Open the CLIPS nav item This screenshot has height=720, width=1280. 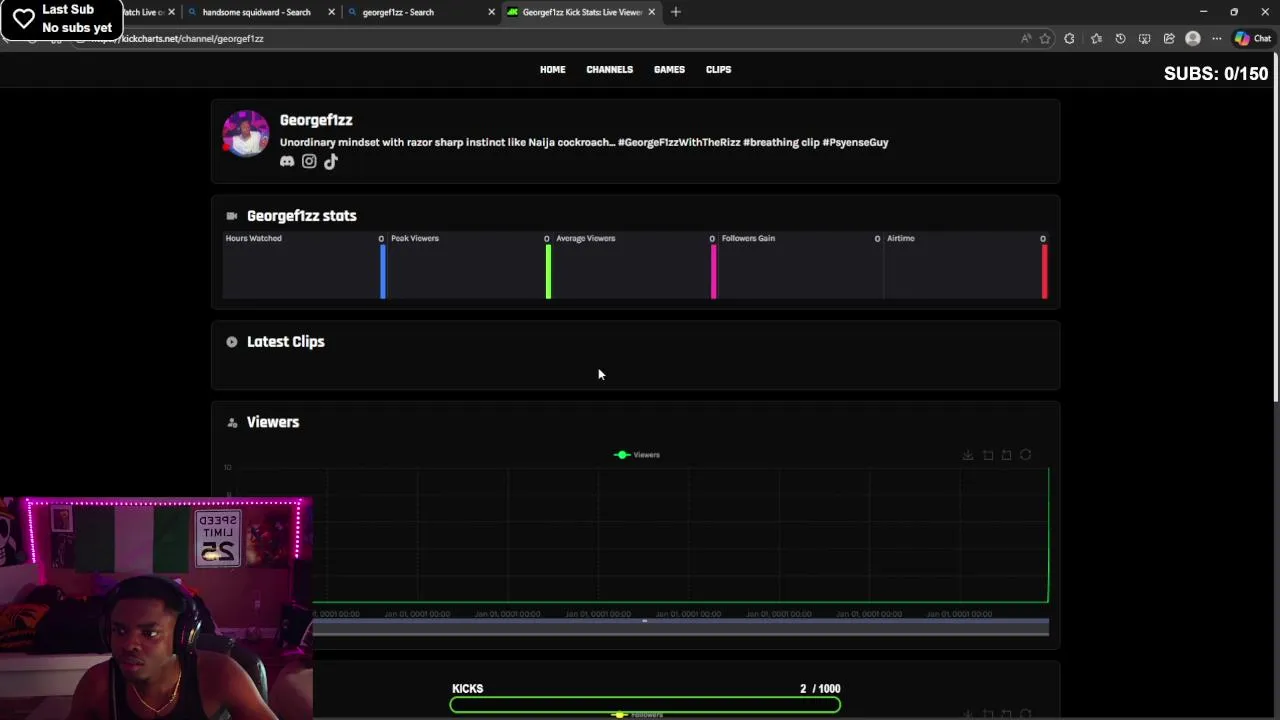pyautogui.click(x=718, y=70)
